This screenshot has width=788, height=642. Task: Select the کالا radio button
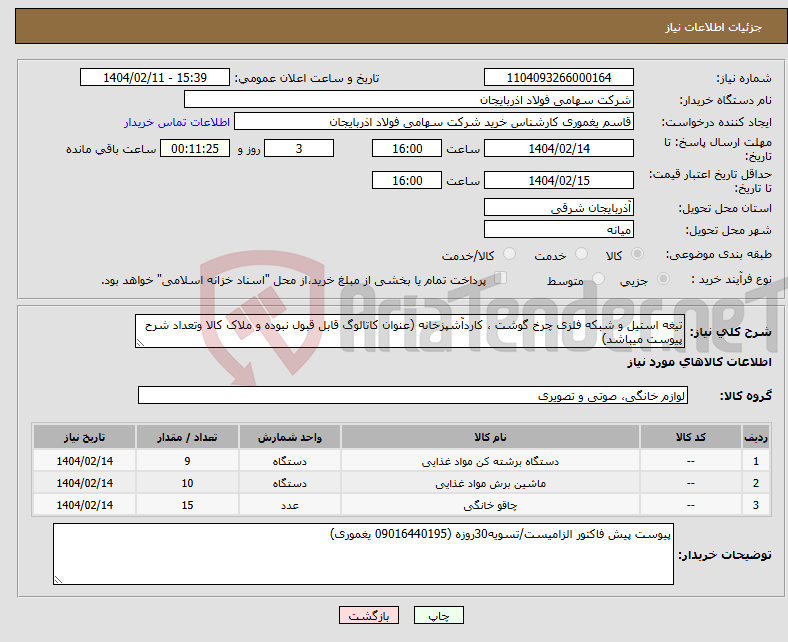637,254
